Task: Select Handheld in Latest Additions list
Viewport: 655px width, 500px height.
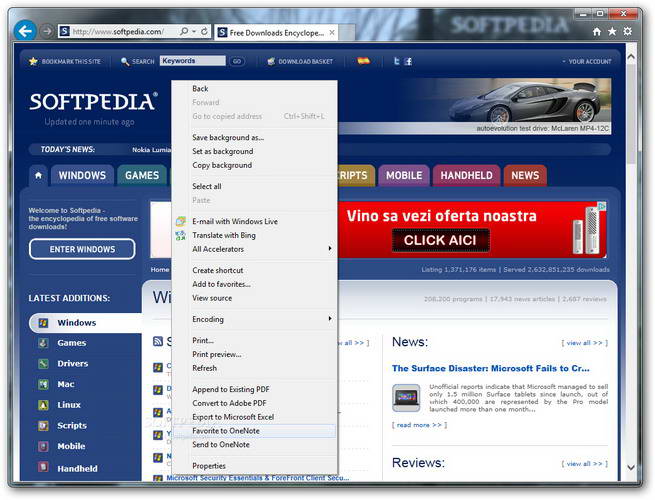Action: point(77,469)
